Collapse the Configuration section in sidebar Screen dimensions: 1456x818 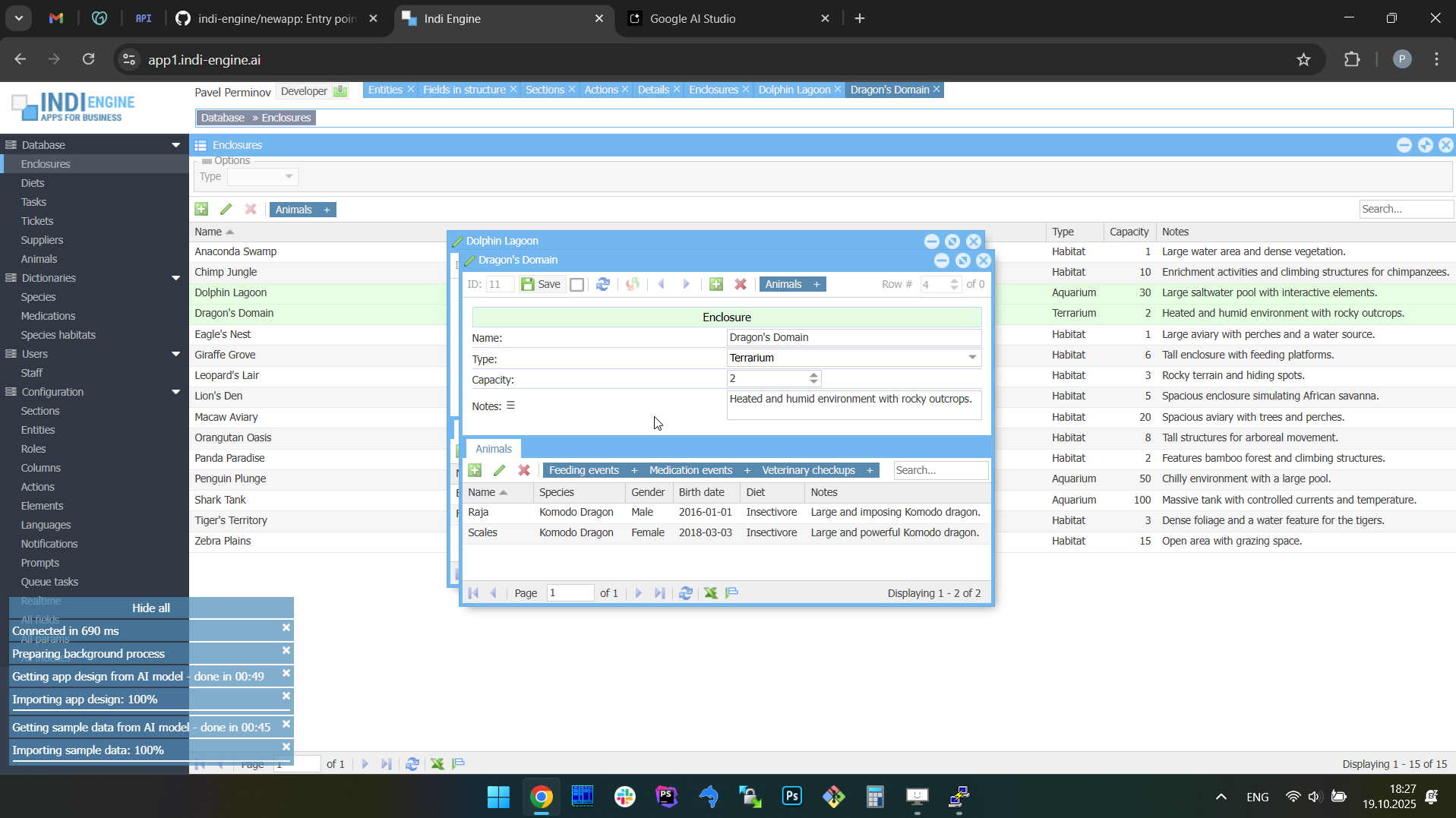tap(175, 392)
